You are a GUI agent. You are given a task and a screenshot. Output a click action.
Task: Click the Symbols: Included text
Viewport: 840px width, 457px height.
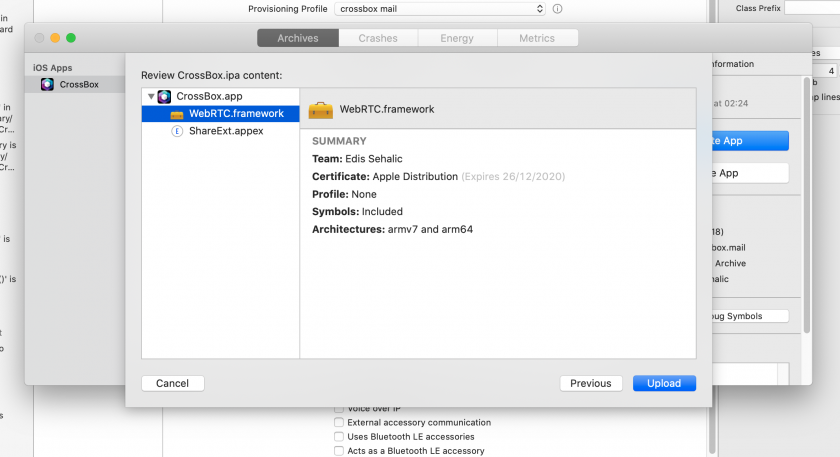point(357,212)
